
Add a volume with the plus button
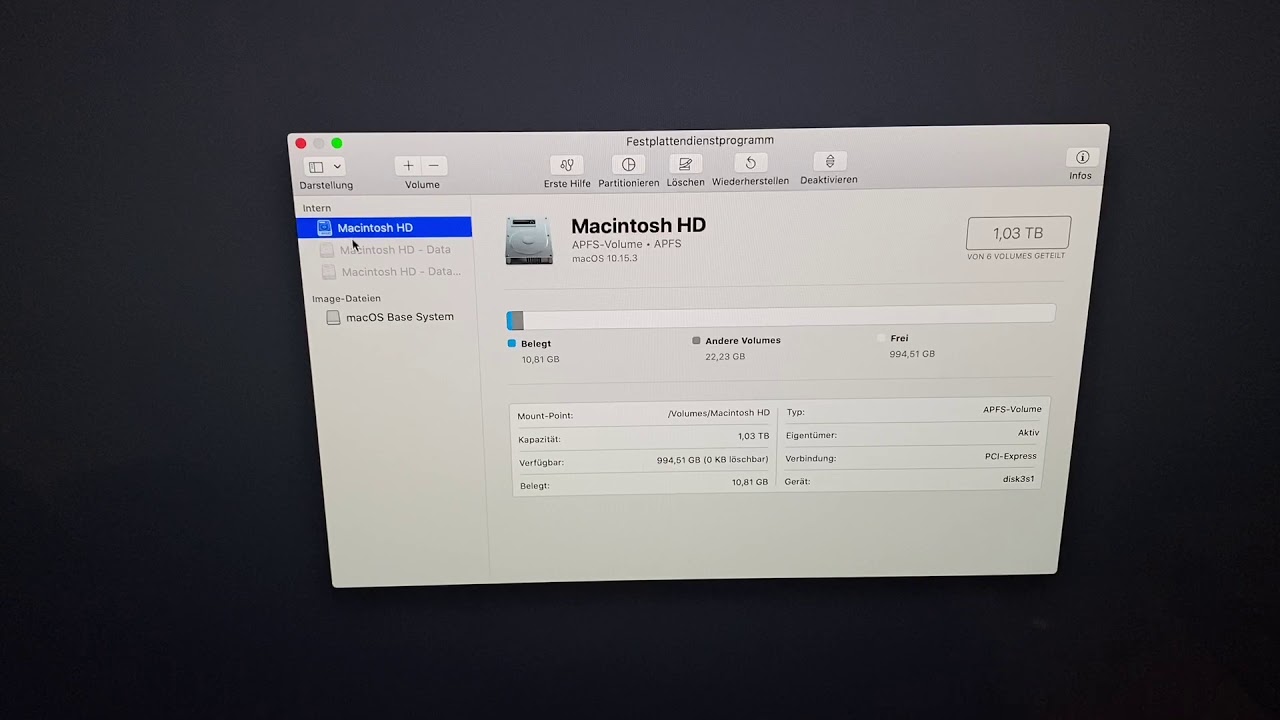point(408,166)
